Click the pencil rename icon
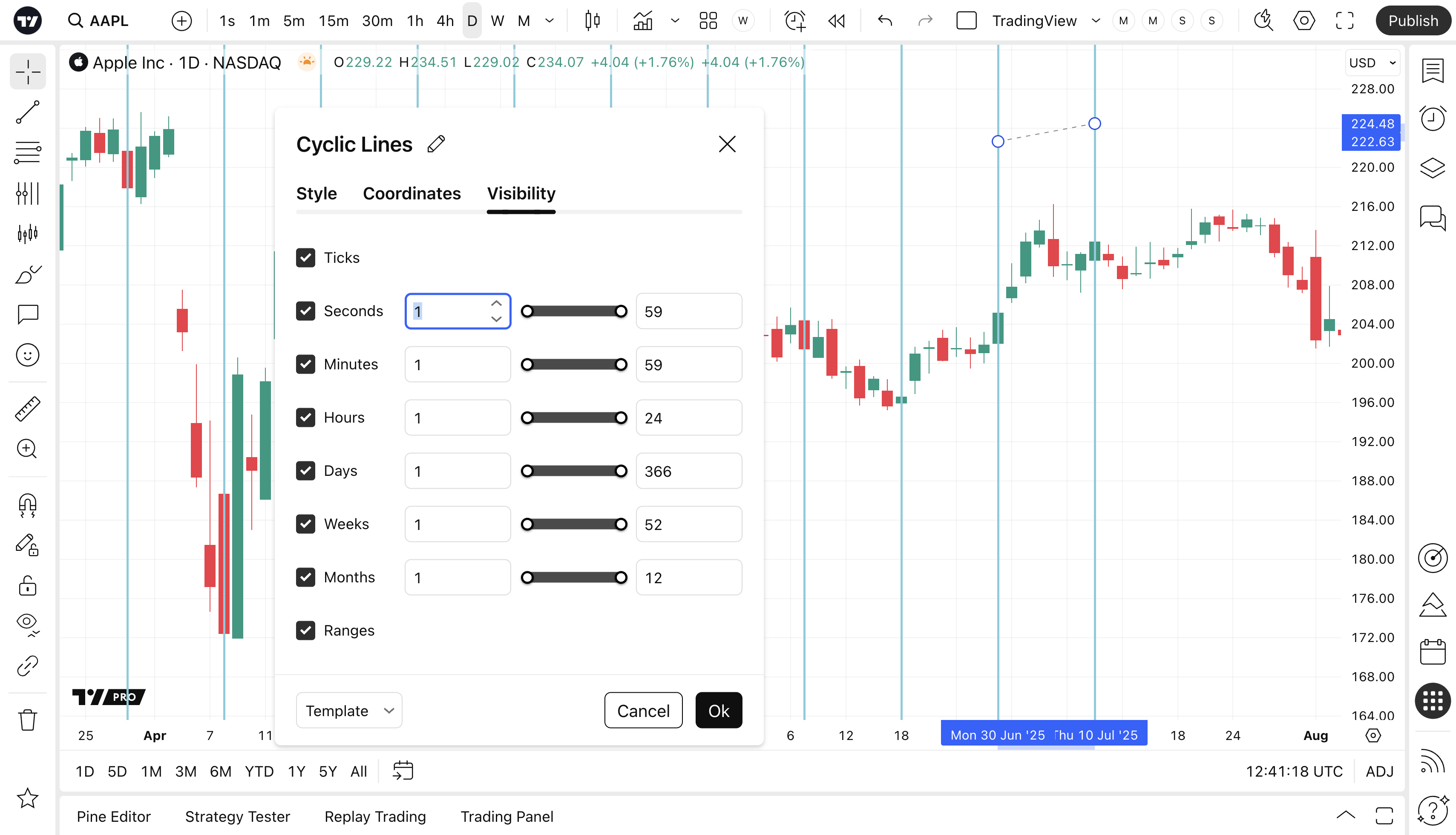 436,144
